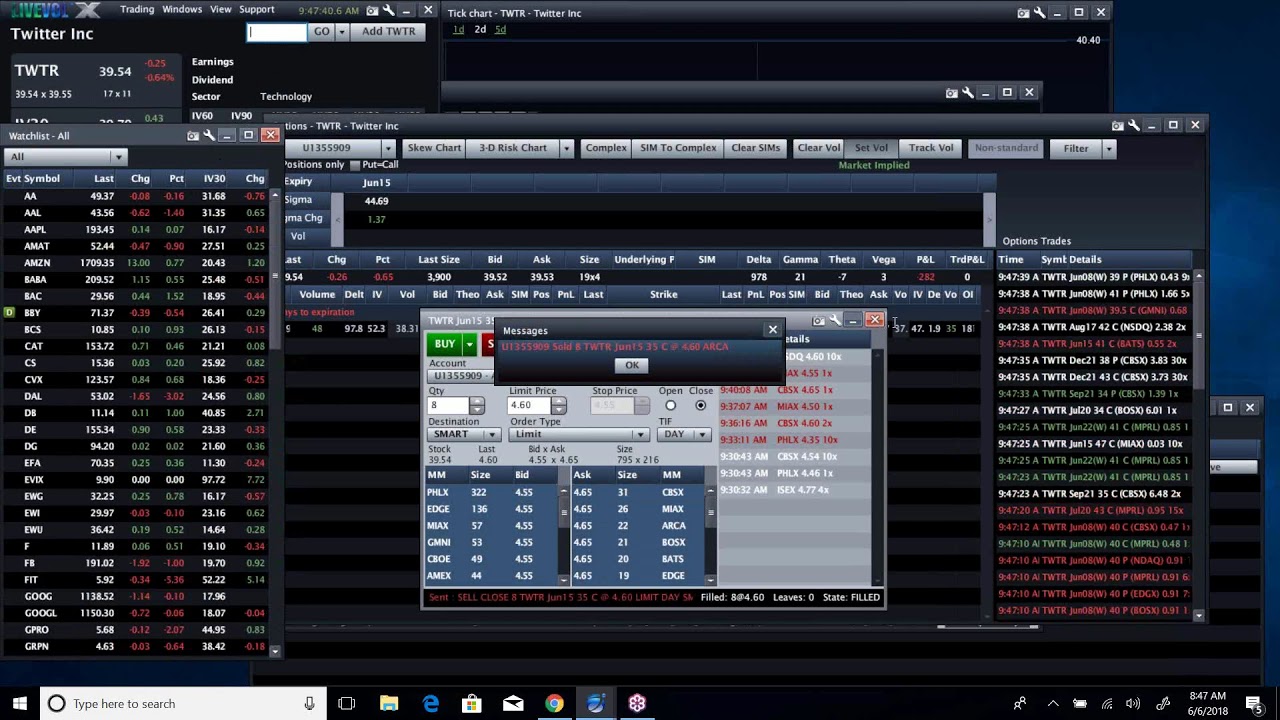Open wrench settings in Options TWTR window

(x=1133, y=125)
